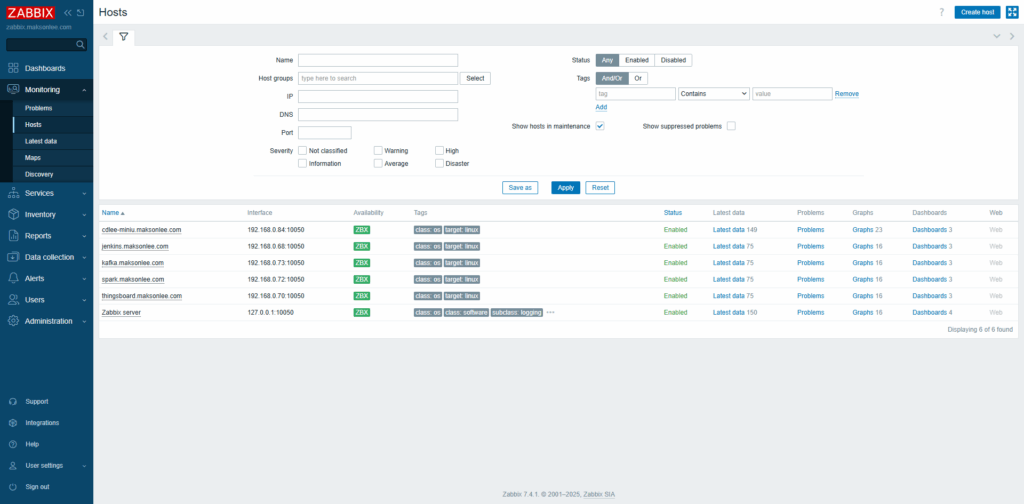
Task: Open Support headset icon
Action: coord(13,402)
